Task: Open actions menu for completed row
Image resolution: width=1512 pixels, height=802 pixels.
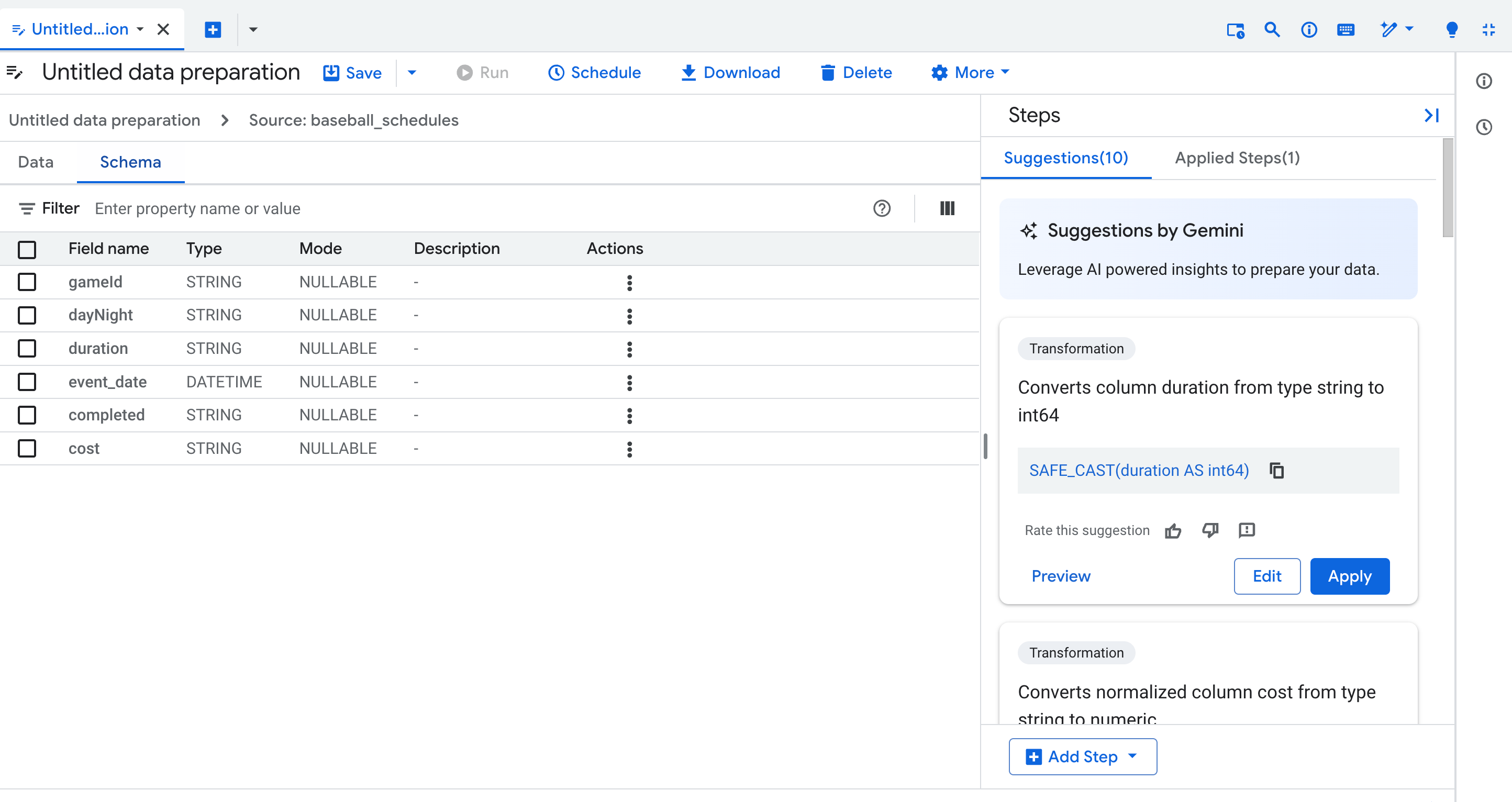Action: pos(629,416)
